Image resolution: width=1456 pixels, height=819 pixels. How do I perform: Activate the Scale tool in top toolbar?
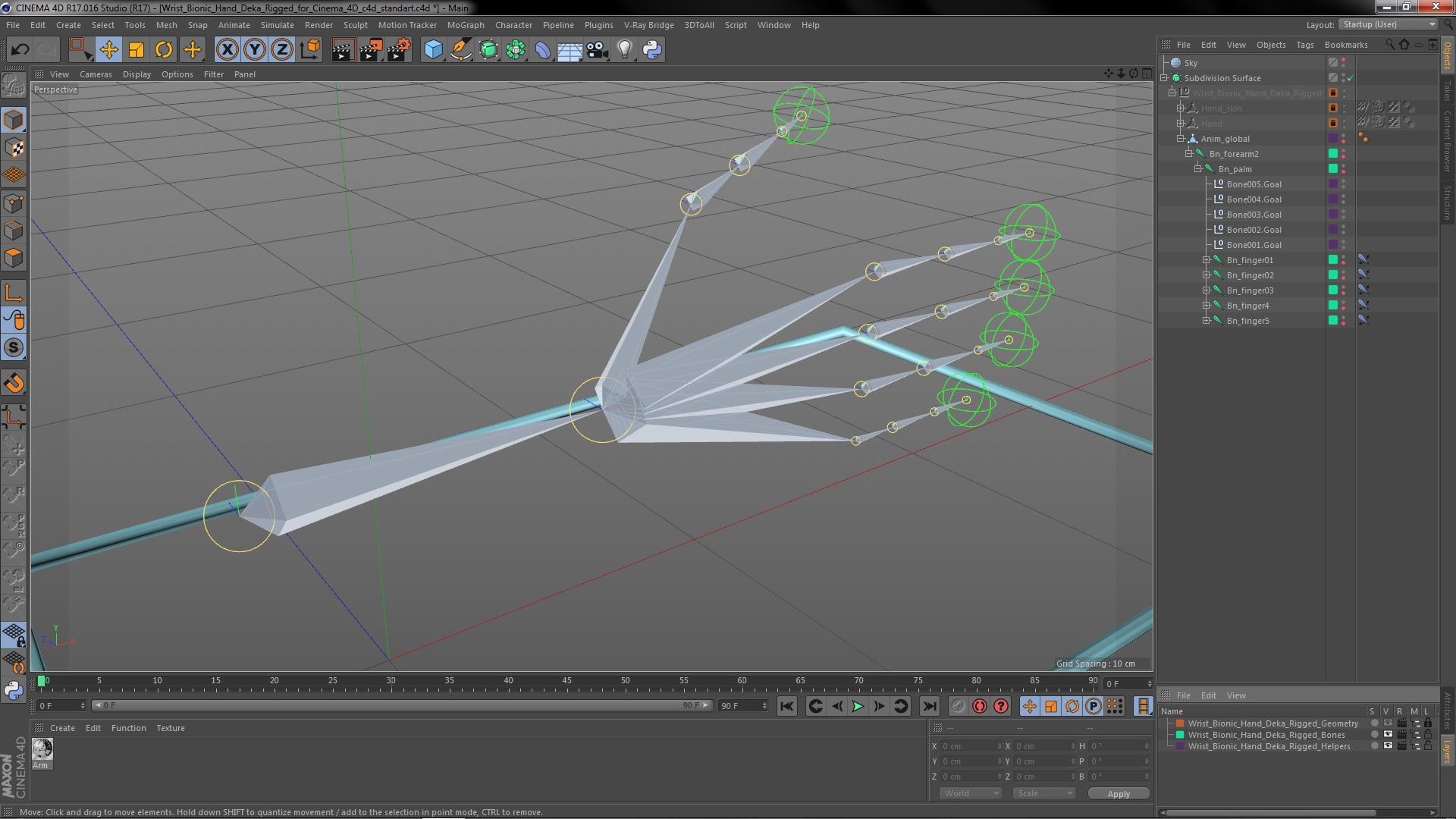coord(136,50)
